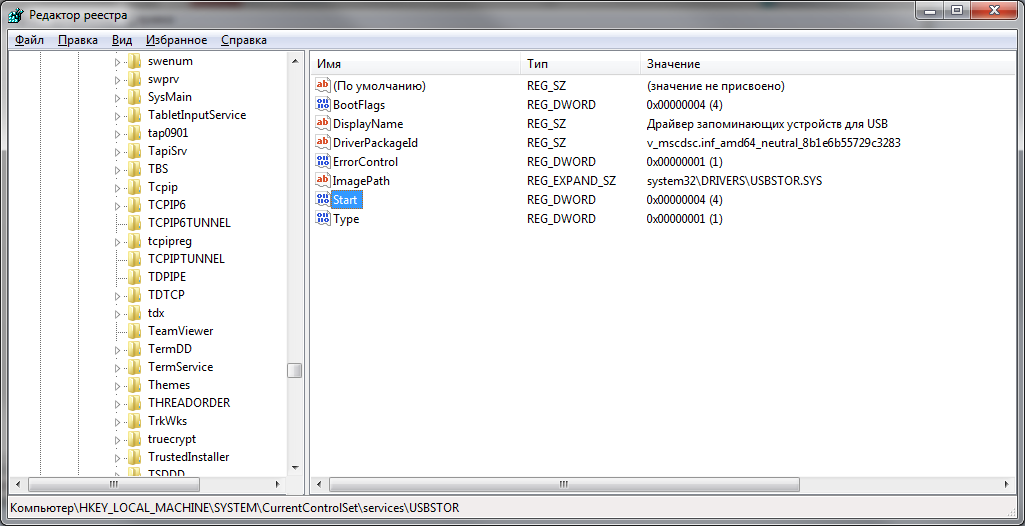Sort values by the Тип column header
The height and width of the screenshot is (526, 1025).
[x=580, y=64]
